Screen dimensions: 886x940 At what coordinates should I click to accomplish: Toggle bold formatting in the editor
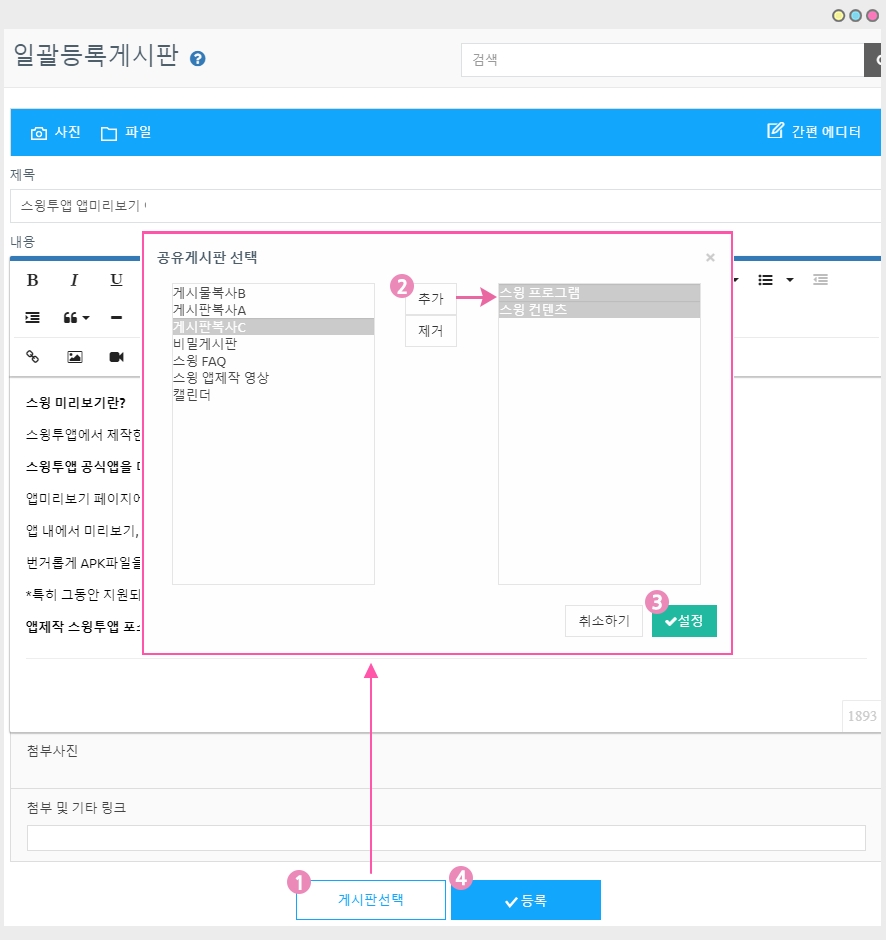pos(32,280)
